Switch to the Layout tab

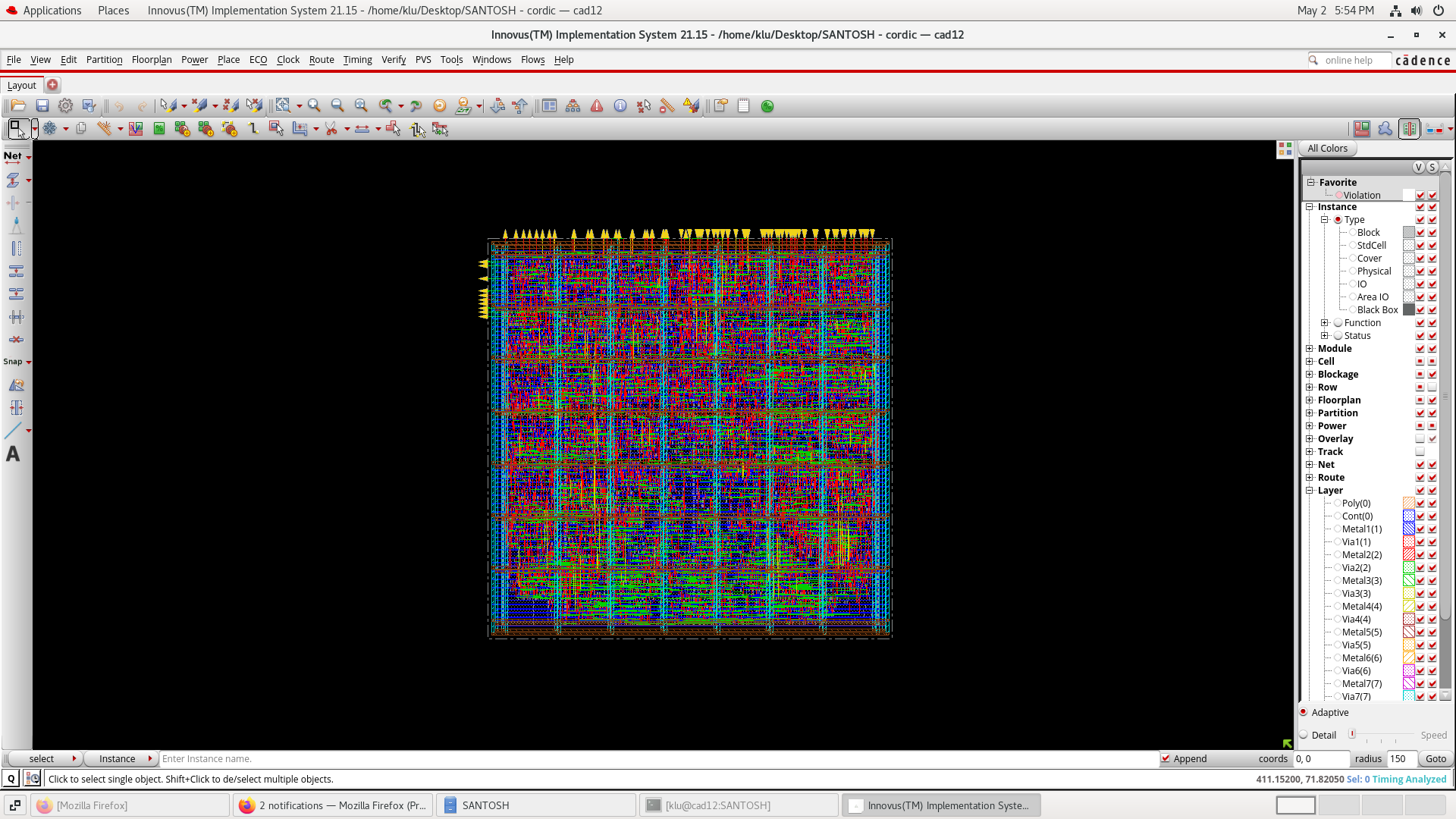coord(21,85)
